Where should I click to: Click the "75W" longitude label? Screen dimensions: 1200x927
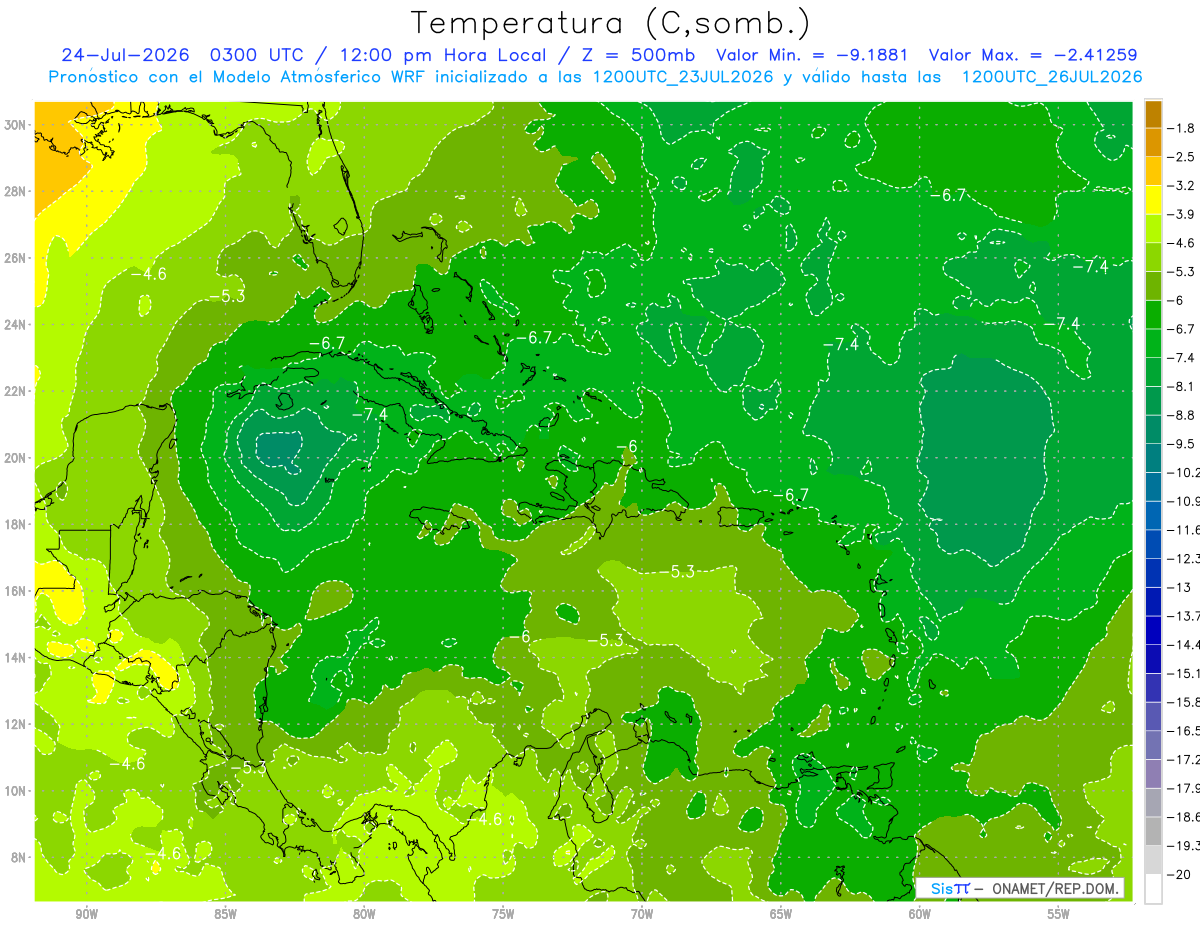(503, 914)
